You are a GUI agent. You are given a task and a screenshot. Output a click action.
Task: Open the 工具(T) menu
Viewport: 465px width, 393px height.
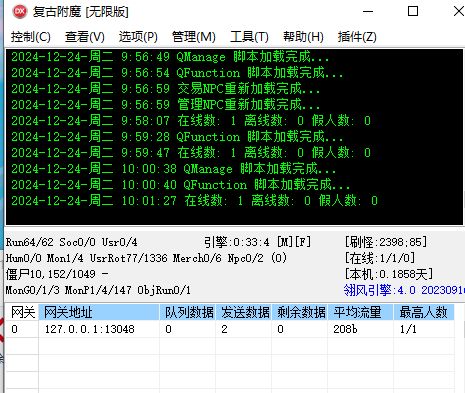[249, 36]
